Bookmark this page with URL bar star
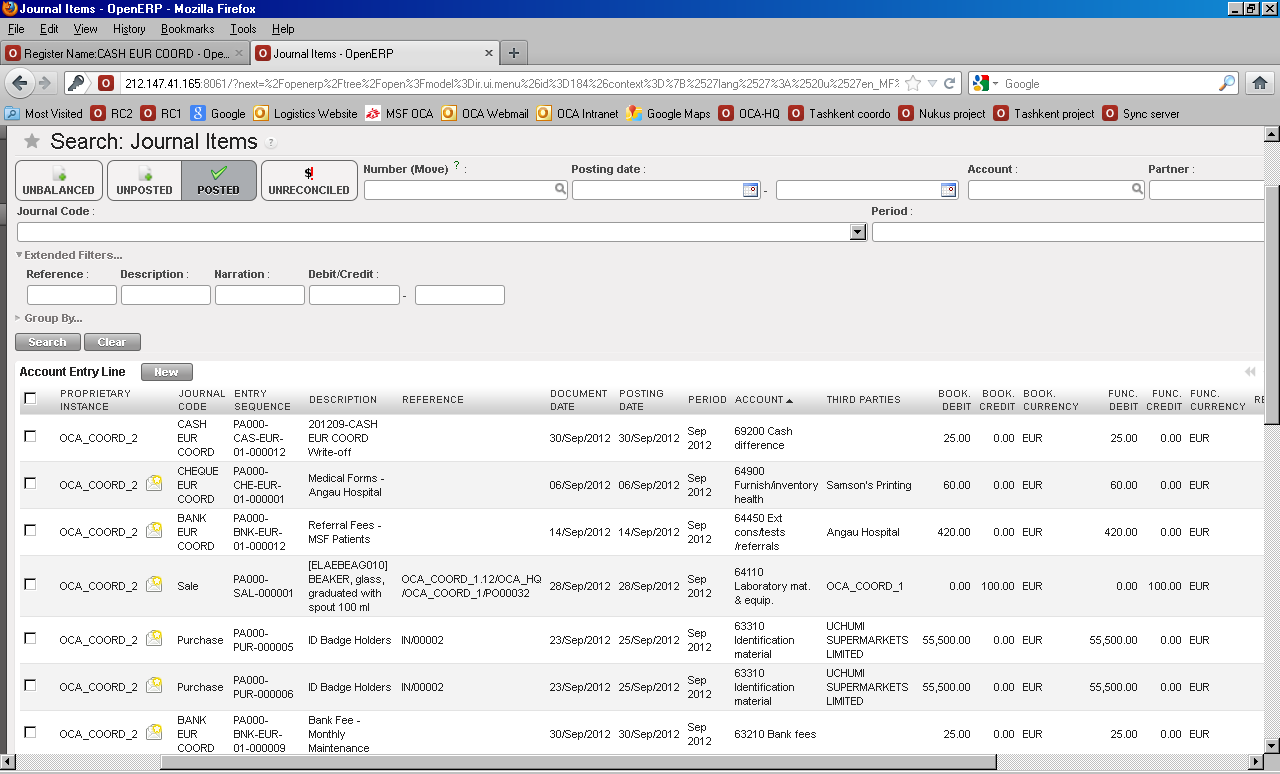Viewport: 1280px width, 774px height. (x=912, y=83)
